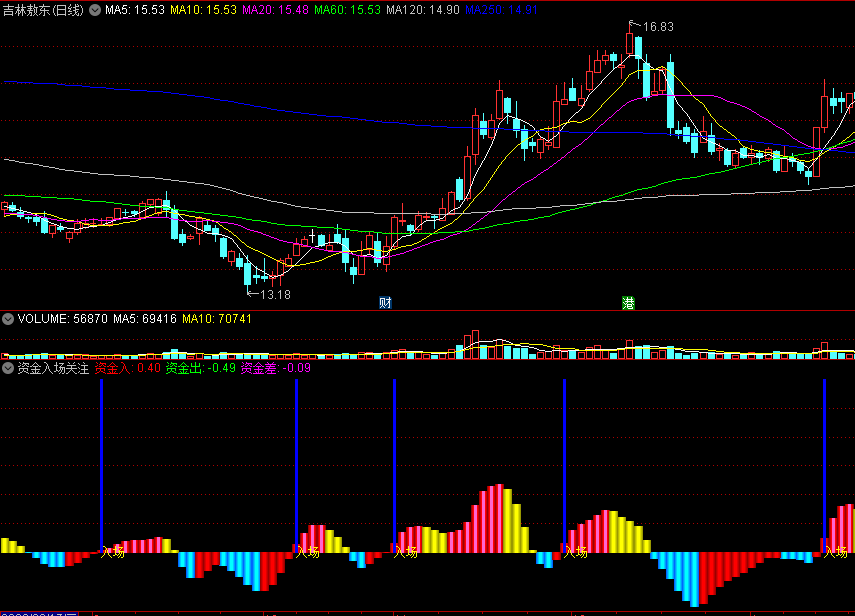The height and width of the screenshot is (616, 855).
Task: Select the VOLUME: 56870 value
Action: click(63, 319)
